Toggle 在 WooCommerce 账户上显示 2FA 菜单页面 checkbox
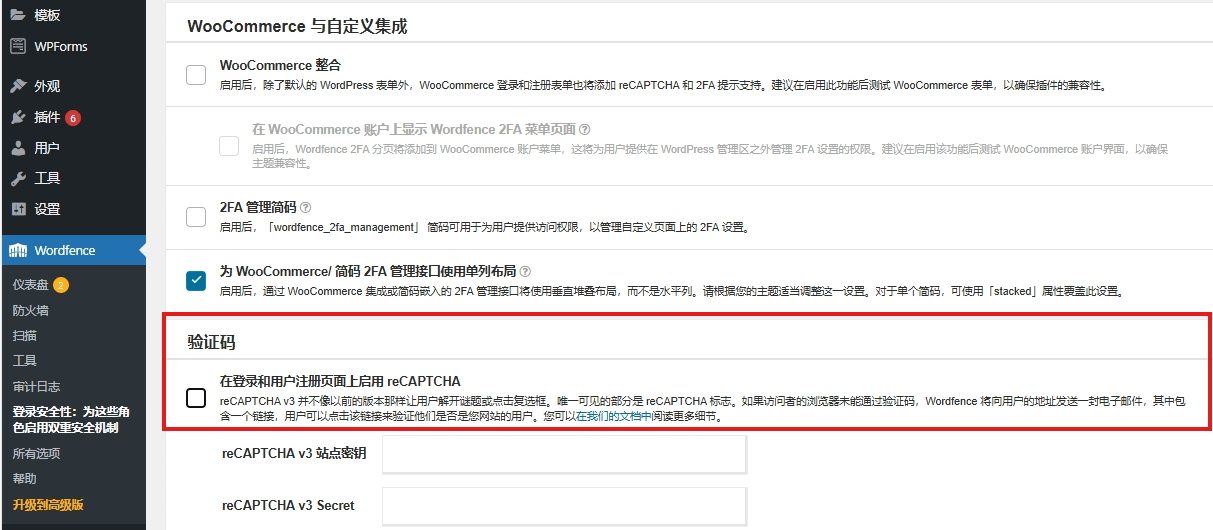Screen dimensions: 1213x530 (x=229, y=146)
